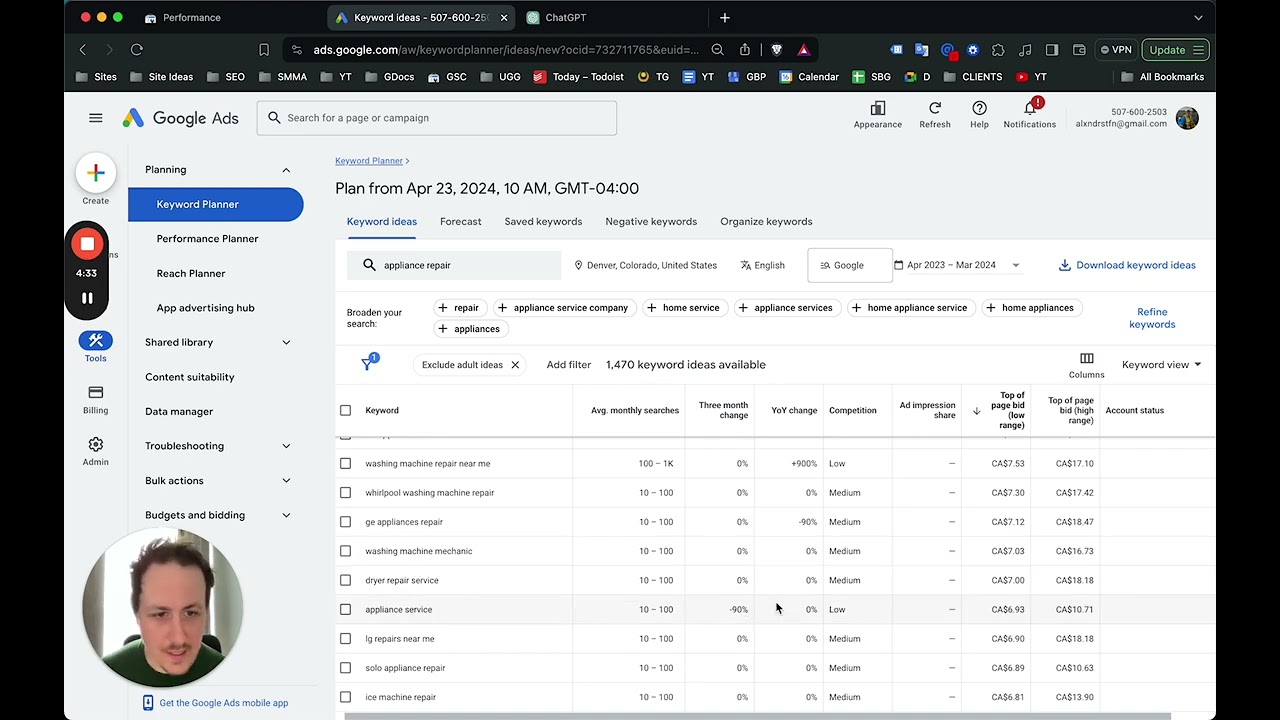
Task: Click the Refine keywords link
Action: coord(1152,318)
